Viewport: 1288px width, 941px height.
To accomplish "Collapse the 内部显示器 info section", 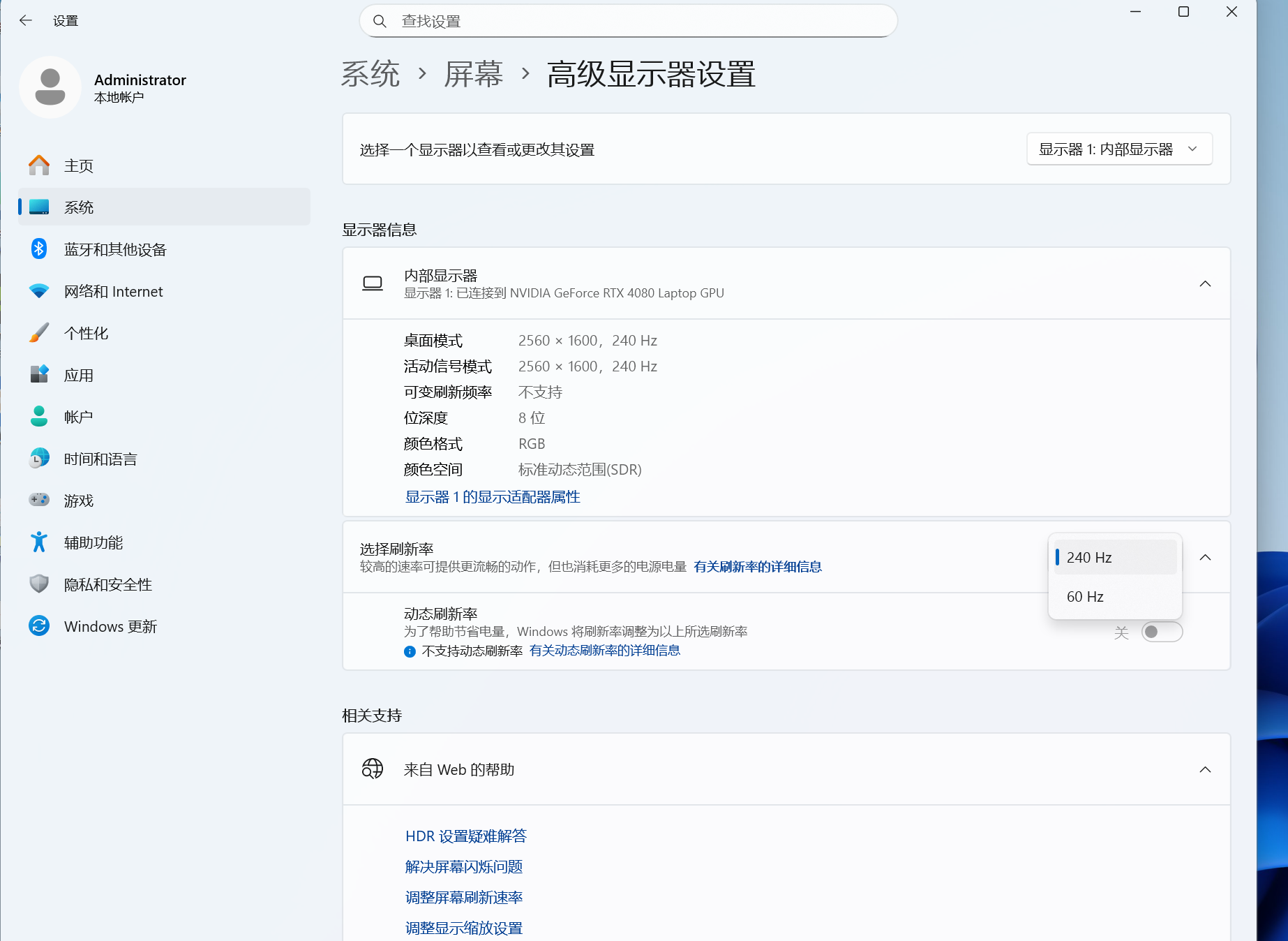I will [x=1205, y=283].
